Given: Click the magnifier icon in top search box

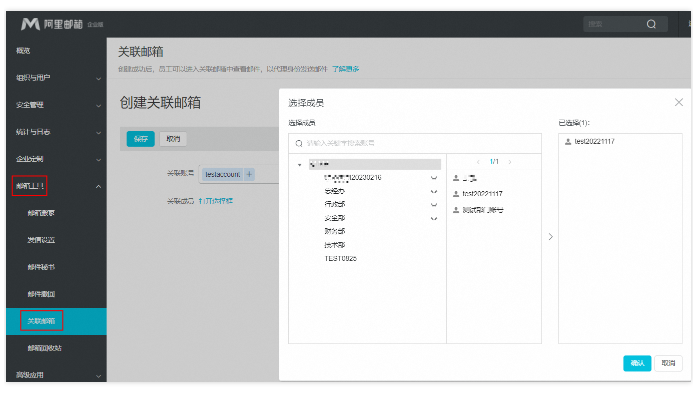Looking at the screenshot, I should point(651,24).
